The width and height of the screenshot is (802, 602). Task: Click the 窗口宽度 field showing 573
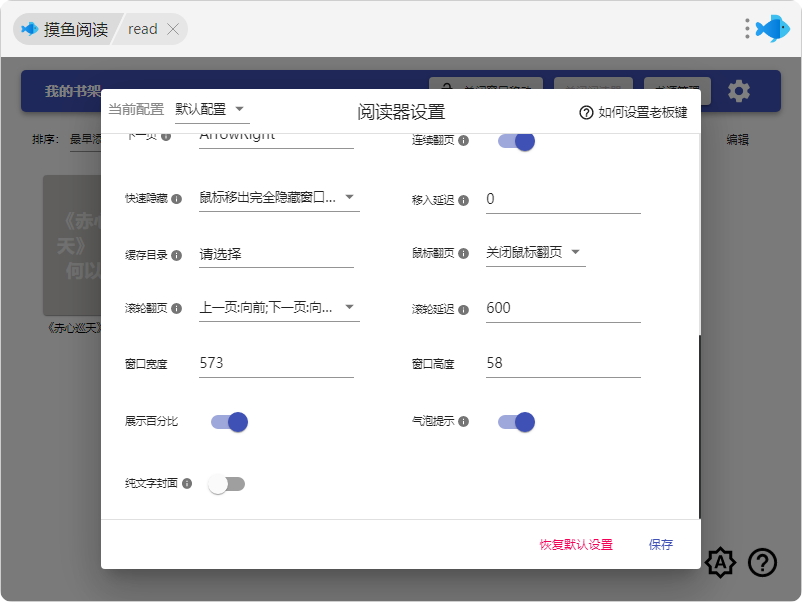tap(276, 364)
